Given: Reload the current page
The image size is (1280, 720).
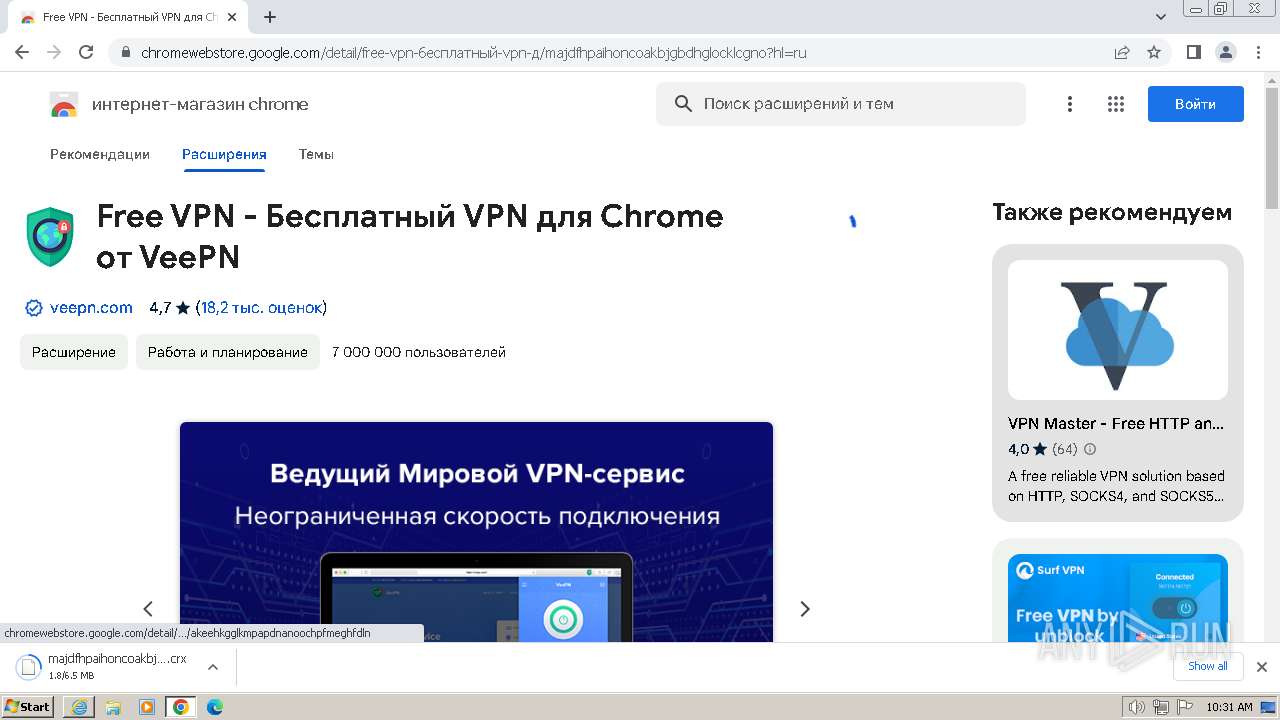Looking at the screenshot, I should click(x=86, y=52).
